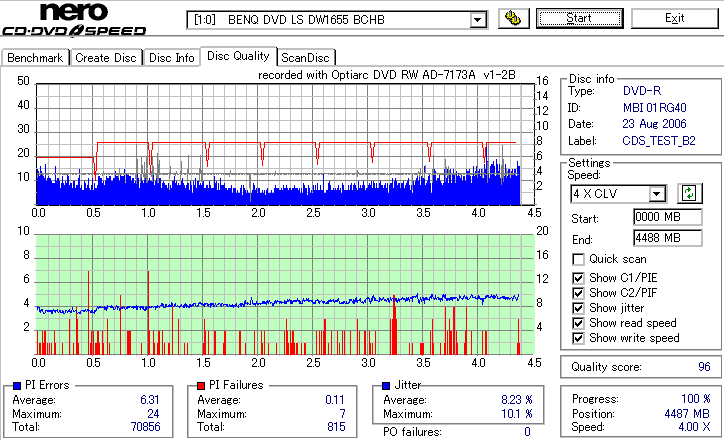Click the blue Jitter legend square
The height and width of the screenshot is (441, 724).
click(x=386, y=386)
